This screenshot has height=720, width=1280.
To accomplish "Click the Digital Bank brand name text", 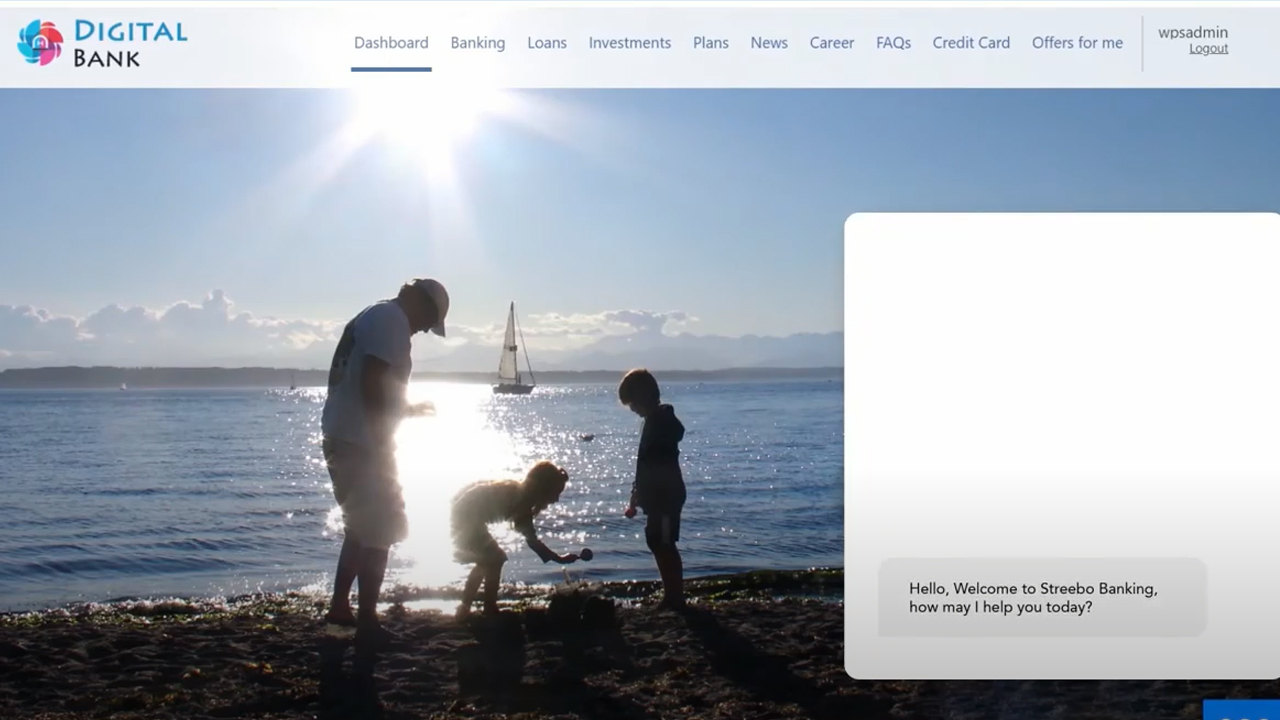I will pyautogui.click(x=129, y=44).
